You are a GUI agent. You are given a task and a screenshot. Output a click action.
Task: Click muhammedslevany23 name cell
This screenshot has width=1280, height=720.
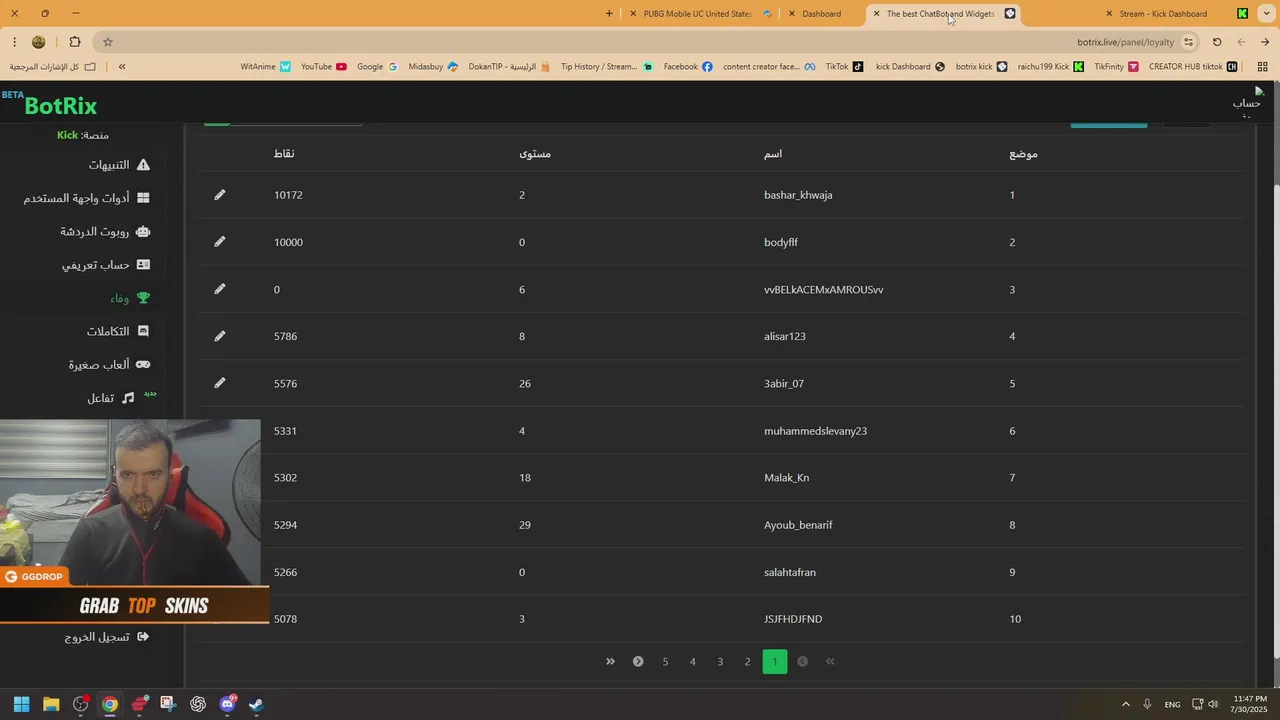[x=815, y=431]
